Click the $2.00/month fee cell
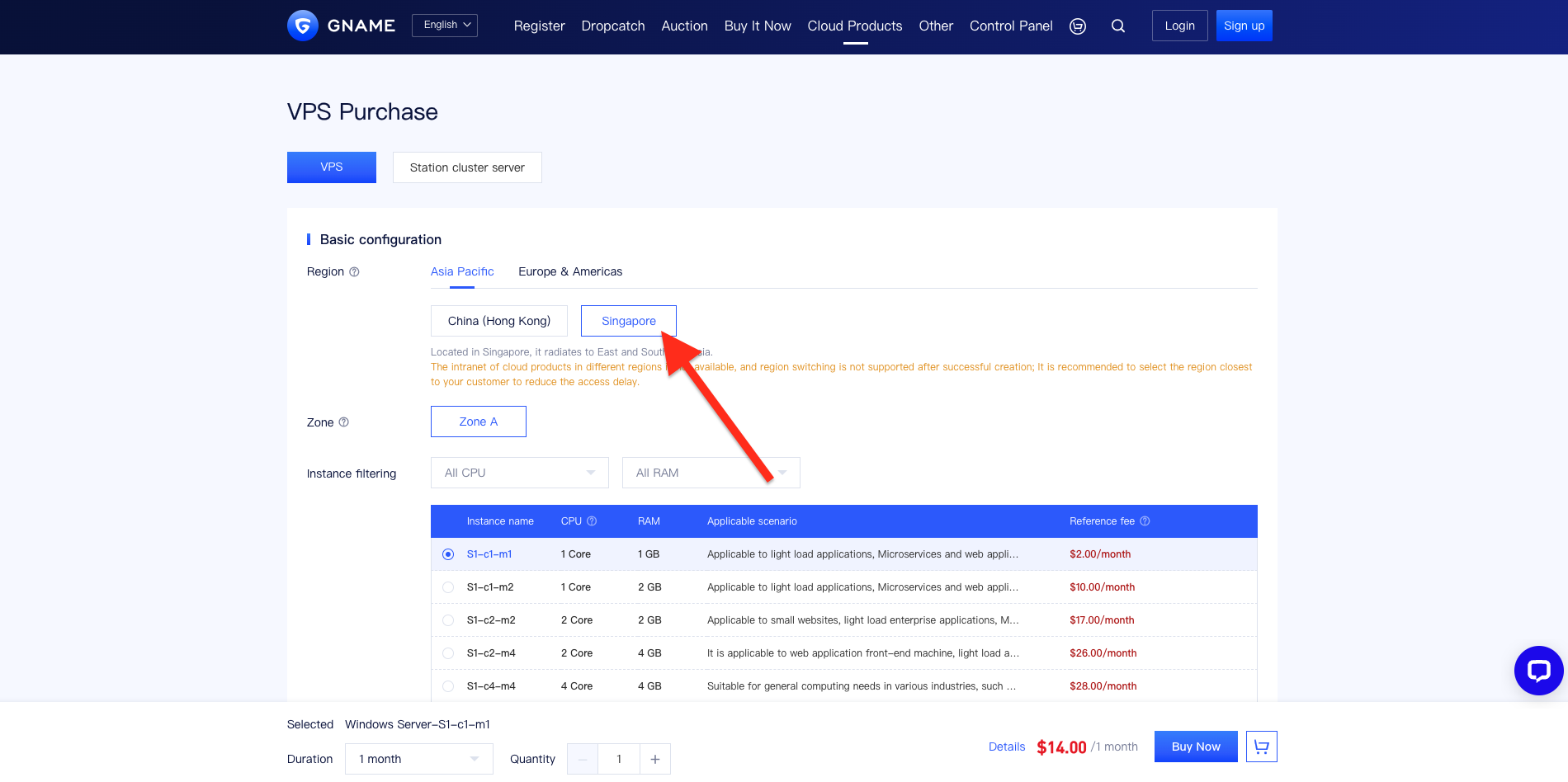 1100,554
